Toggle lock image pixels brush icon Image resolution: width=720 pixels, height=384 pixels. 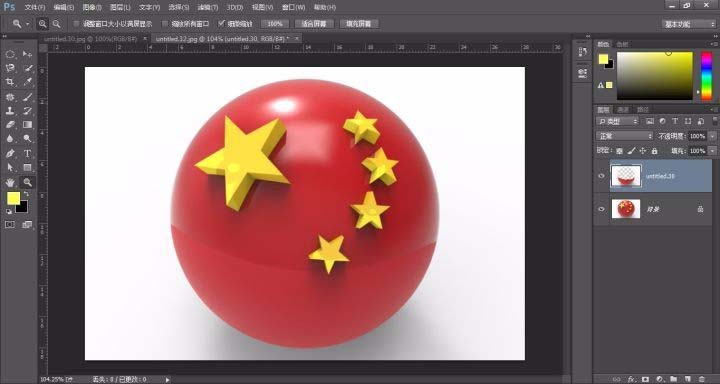[x=631, y=151]
